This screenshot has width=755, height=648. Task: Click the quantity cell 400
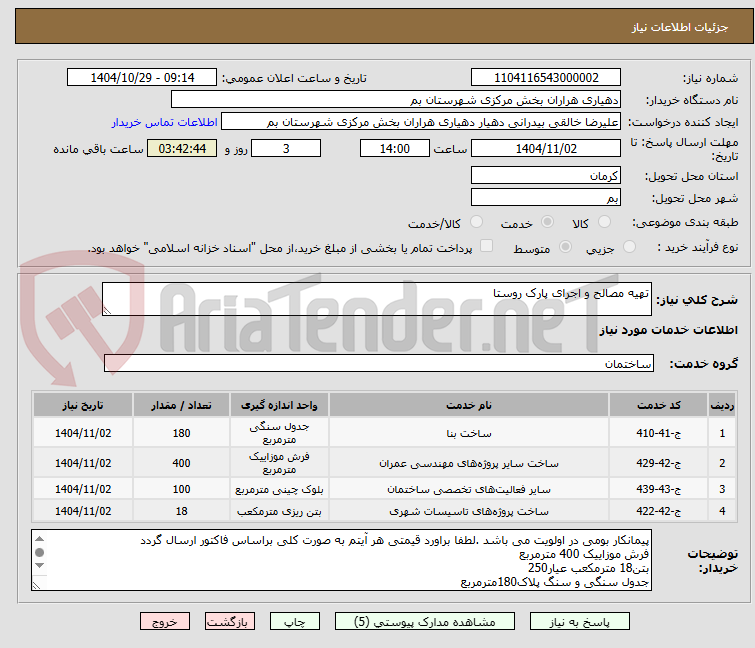pos(182,463)
